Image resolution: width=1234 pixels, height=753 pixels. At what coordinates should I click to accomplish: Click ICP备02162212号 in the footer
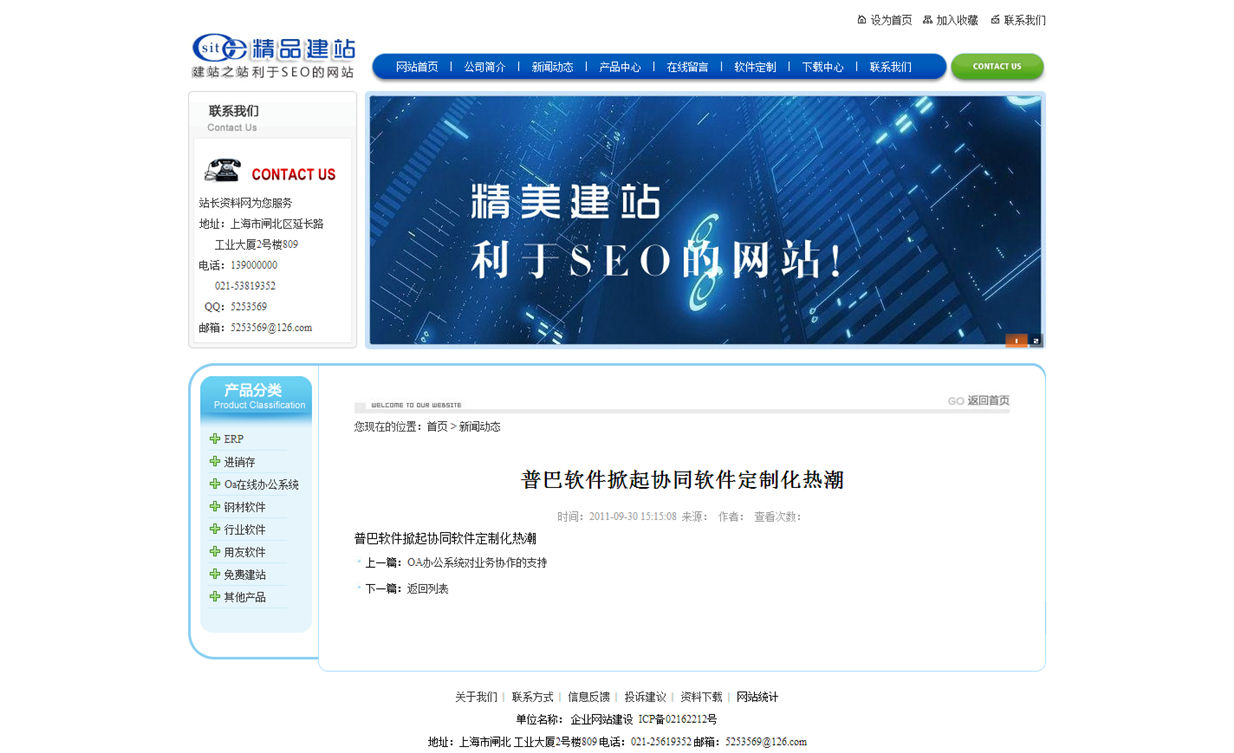(x=678, y=719)
